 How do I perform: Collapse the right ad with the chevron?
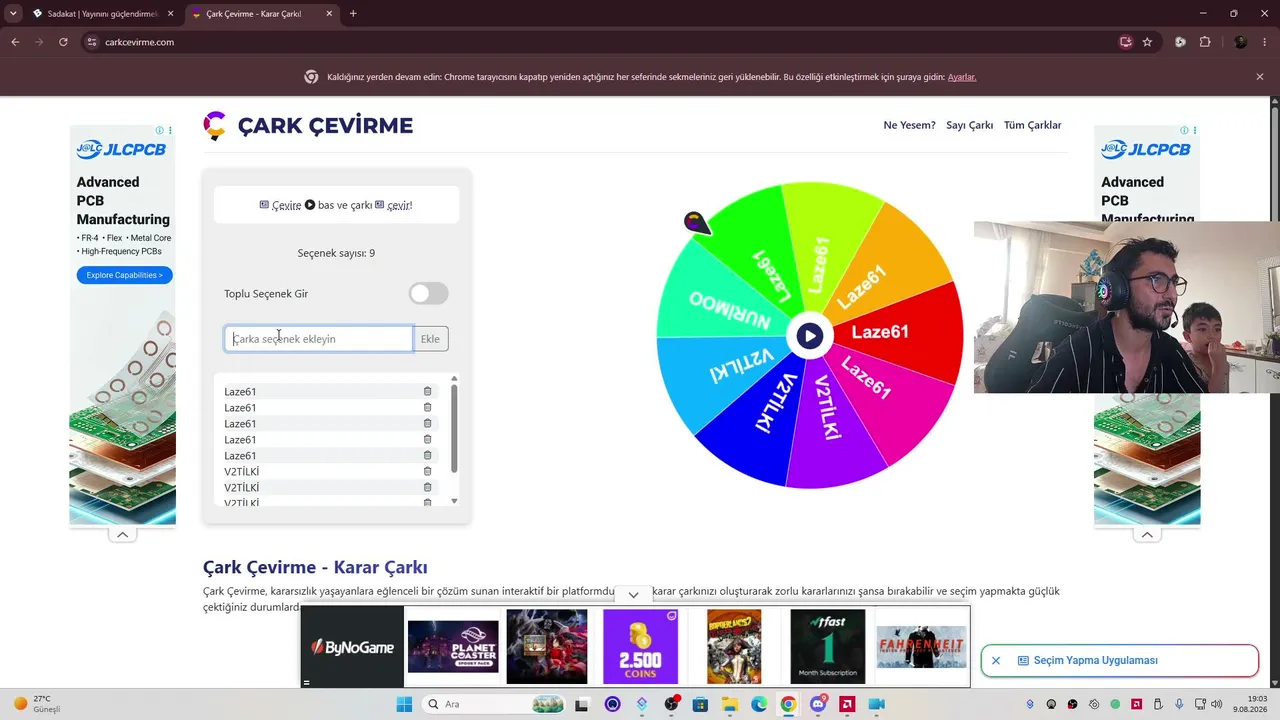coord(1147,534)
